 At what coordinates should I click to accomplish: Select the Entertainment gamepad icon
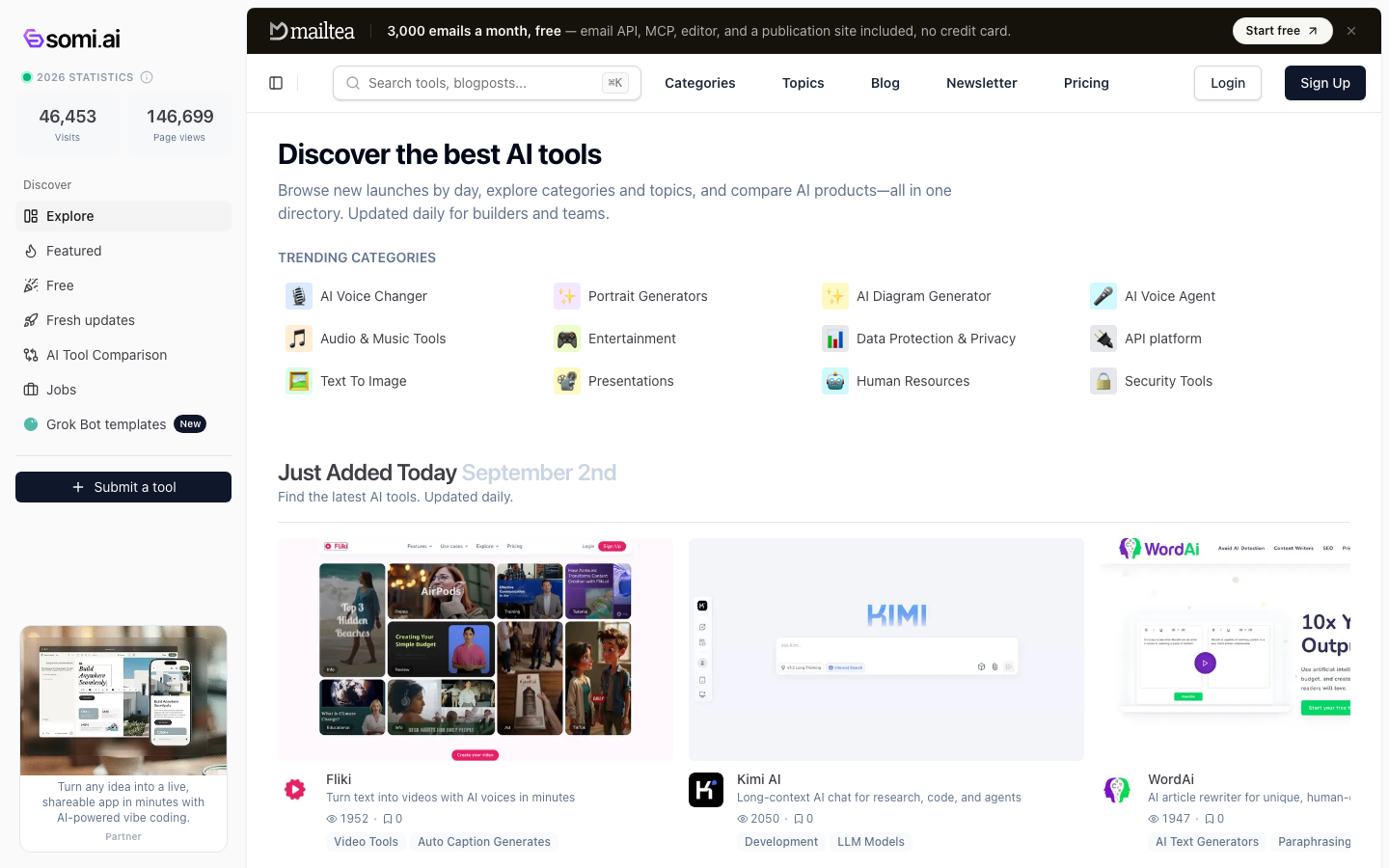coord(567,339)
